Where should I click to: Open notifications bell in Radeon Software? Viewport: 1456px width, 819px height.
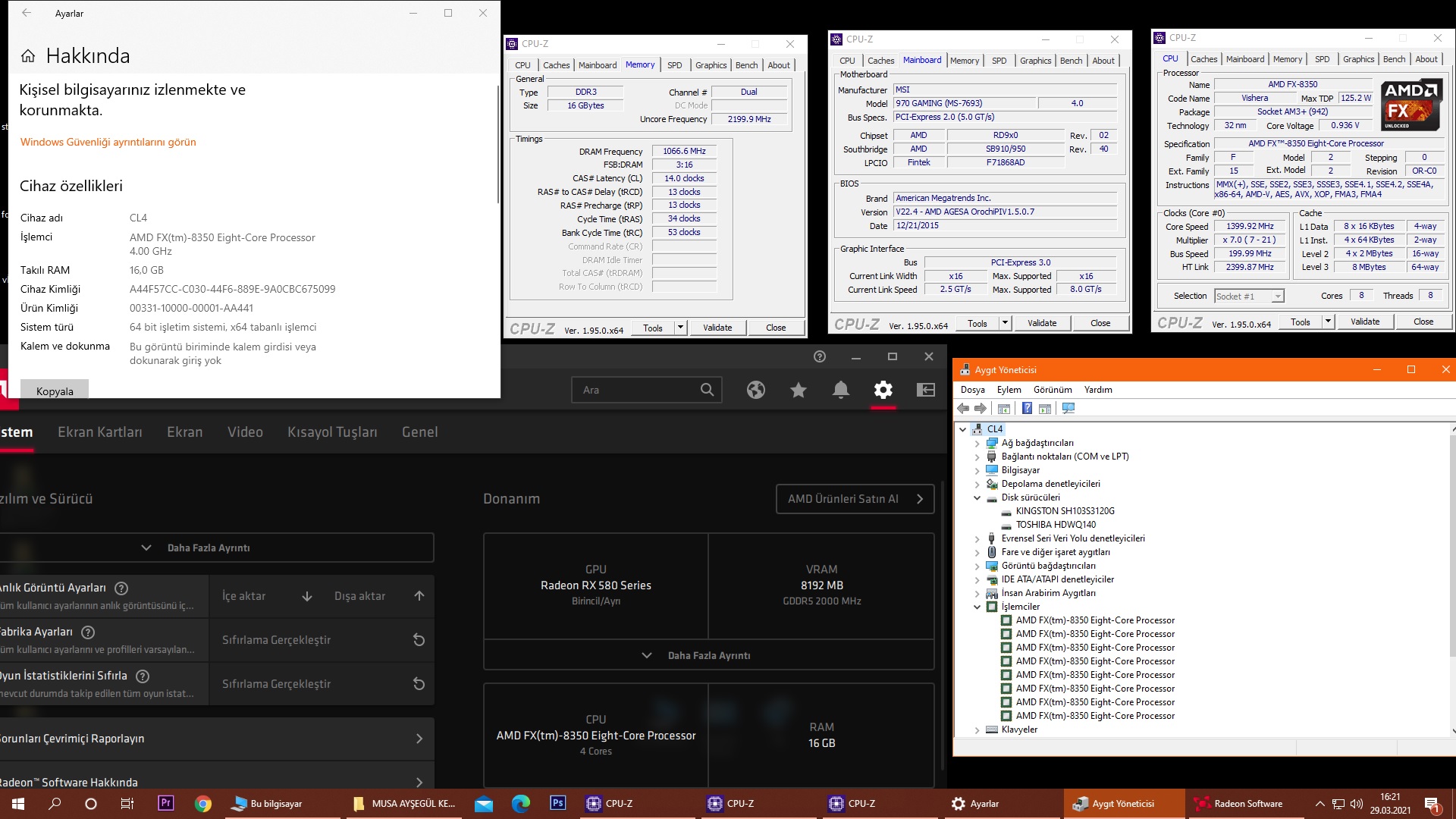tap(841, 390)
